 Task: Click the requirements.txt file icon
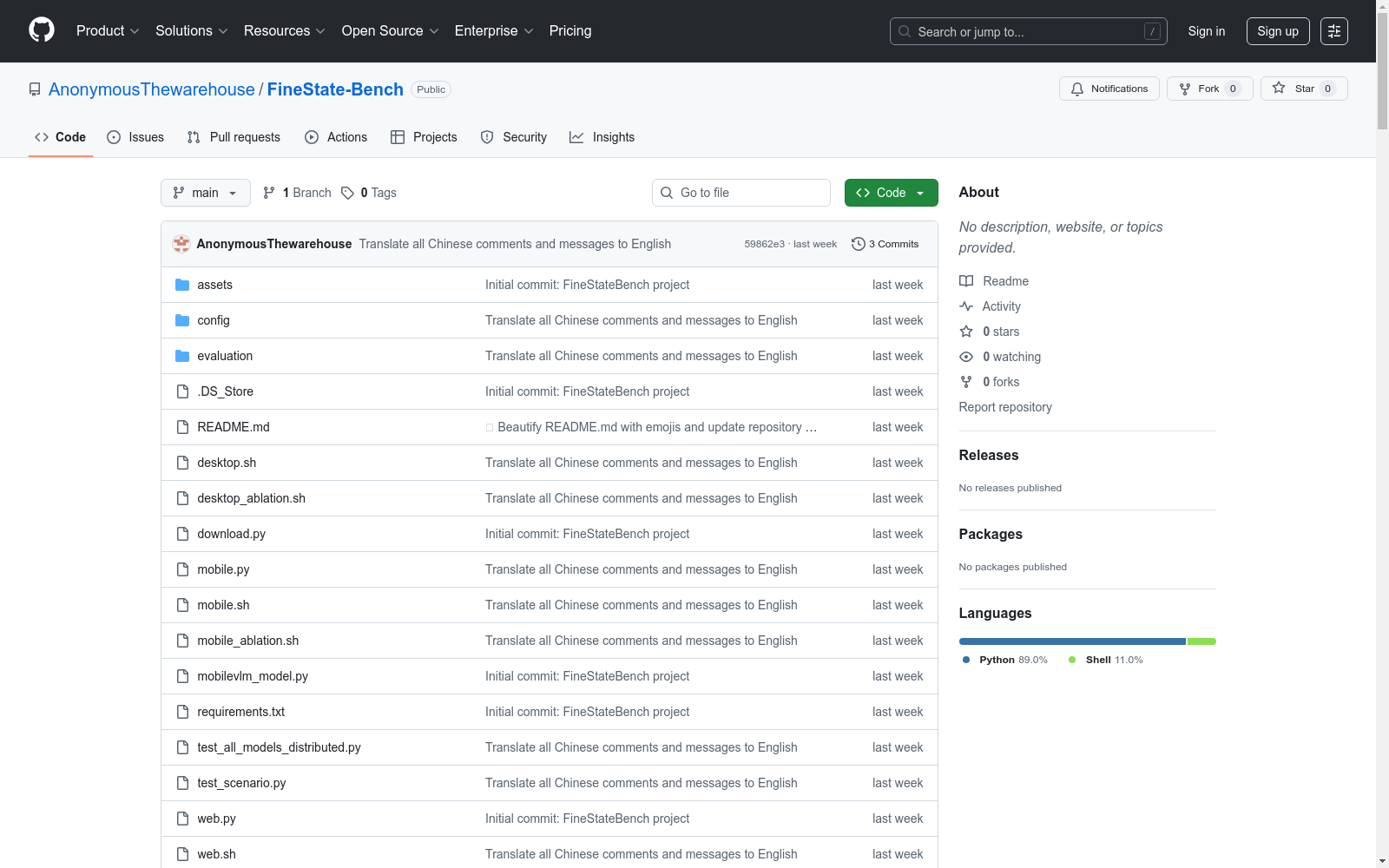point(182,712)
